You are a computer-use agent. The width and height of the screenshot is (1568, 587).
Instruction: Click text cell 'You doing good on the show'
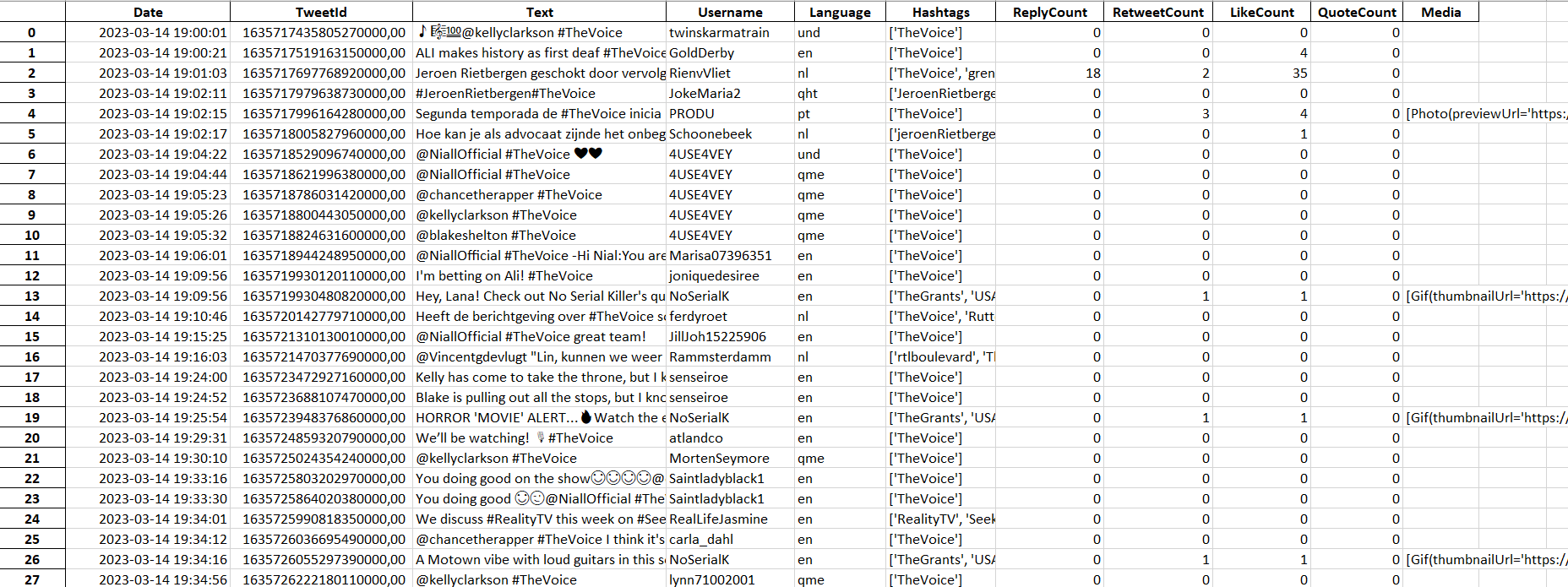(x=539, y=478)
